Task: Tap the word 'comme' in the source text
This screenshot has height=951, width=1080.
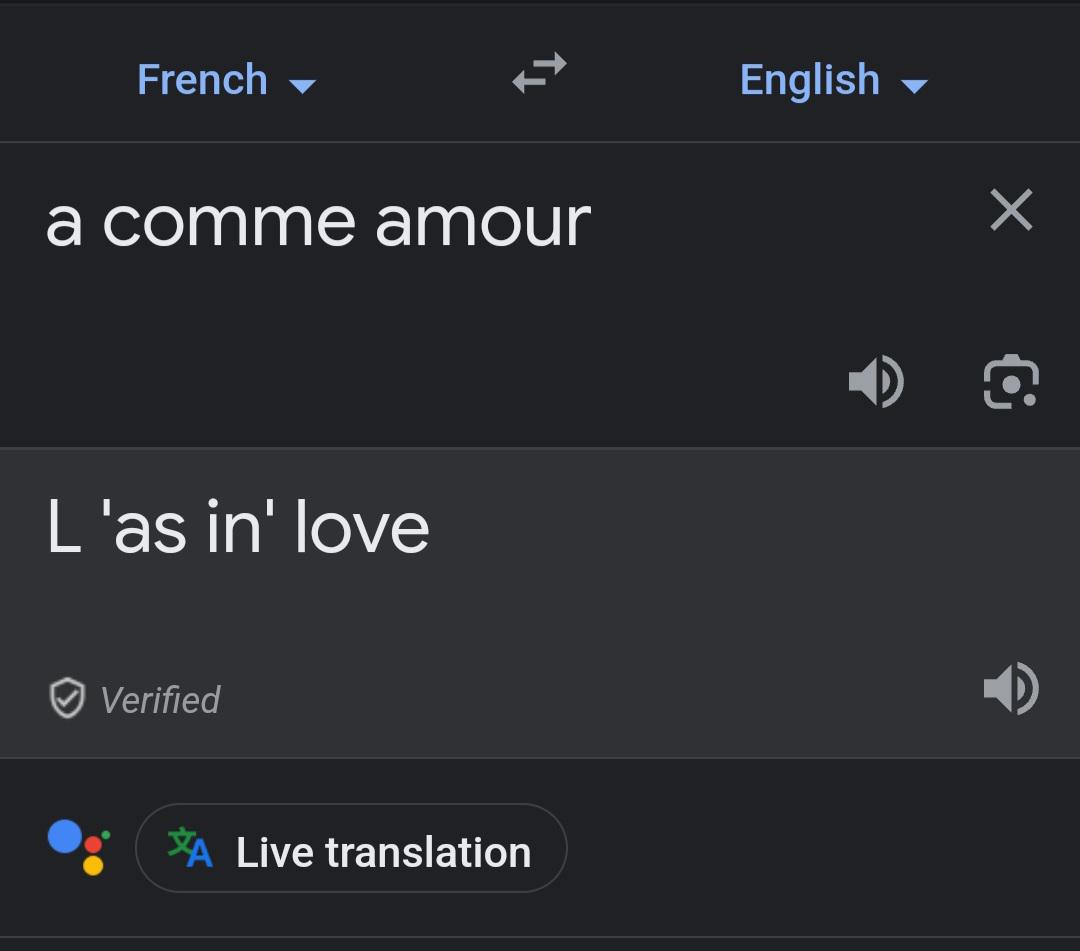Action: point(228,222)
